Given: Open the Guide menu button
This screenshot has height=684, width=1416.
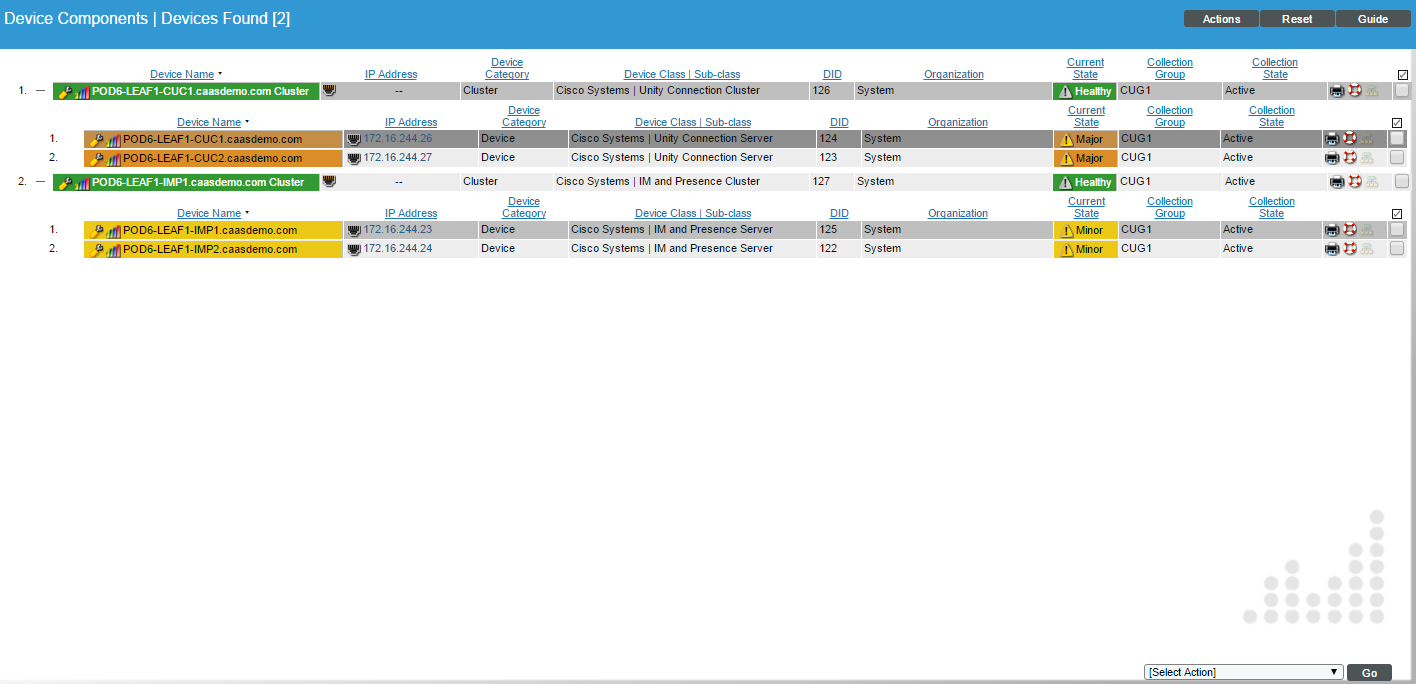Looking at the screenshot, I should click(1373, 19).
